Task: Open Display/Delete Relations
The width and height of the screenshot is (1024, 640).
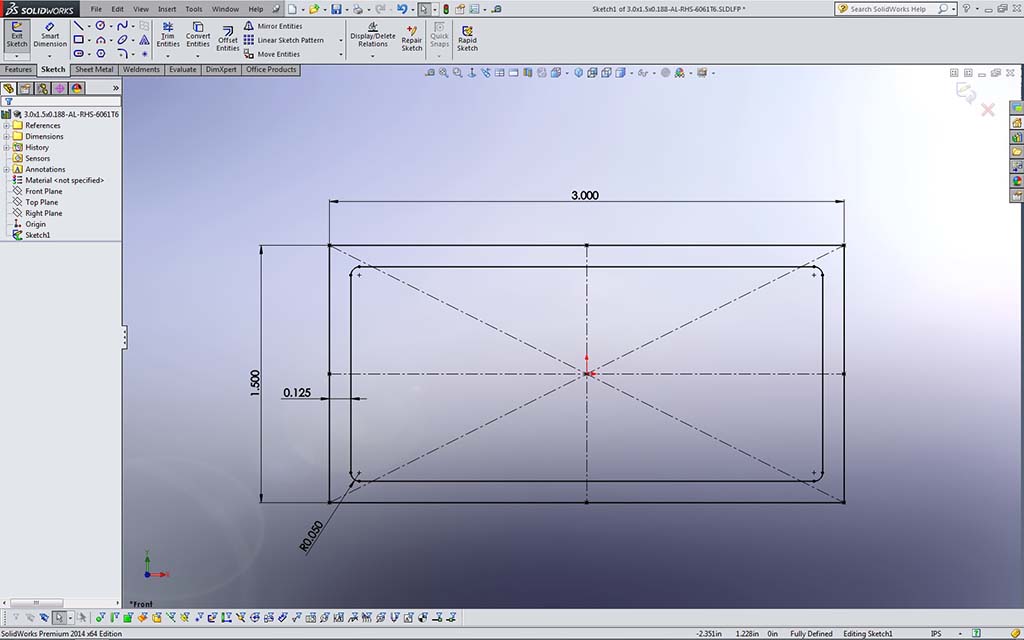Action: pos(373,35)
